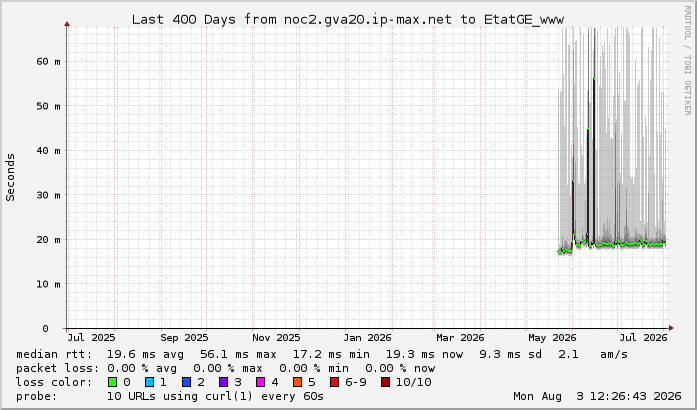Viewport: 697px width, 410px height.
Task: Click the '20 m' y-axis tick label
Action: click(x=48, y=239)
